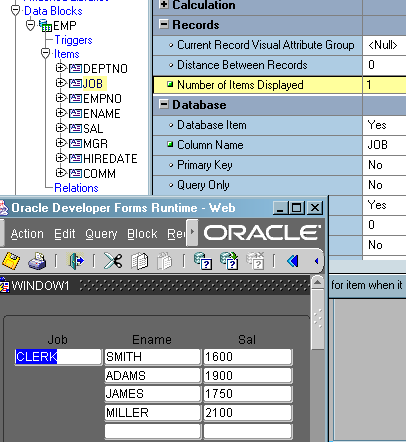Viewport: 406px width, 442px height.
Task: Expand the Calculation property group
Action: [164, 4]
